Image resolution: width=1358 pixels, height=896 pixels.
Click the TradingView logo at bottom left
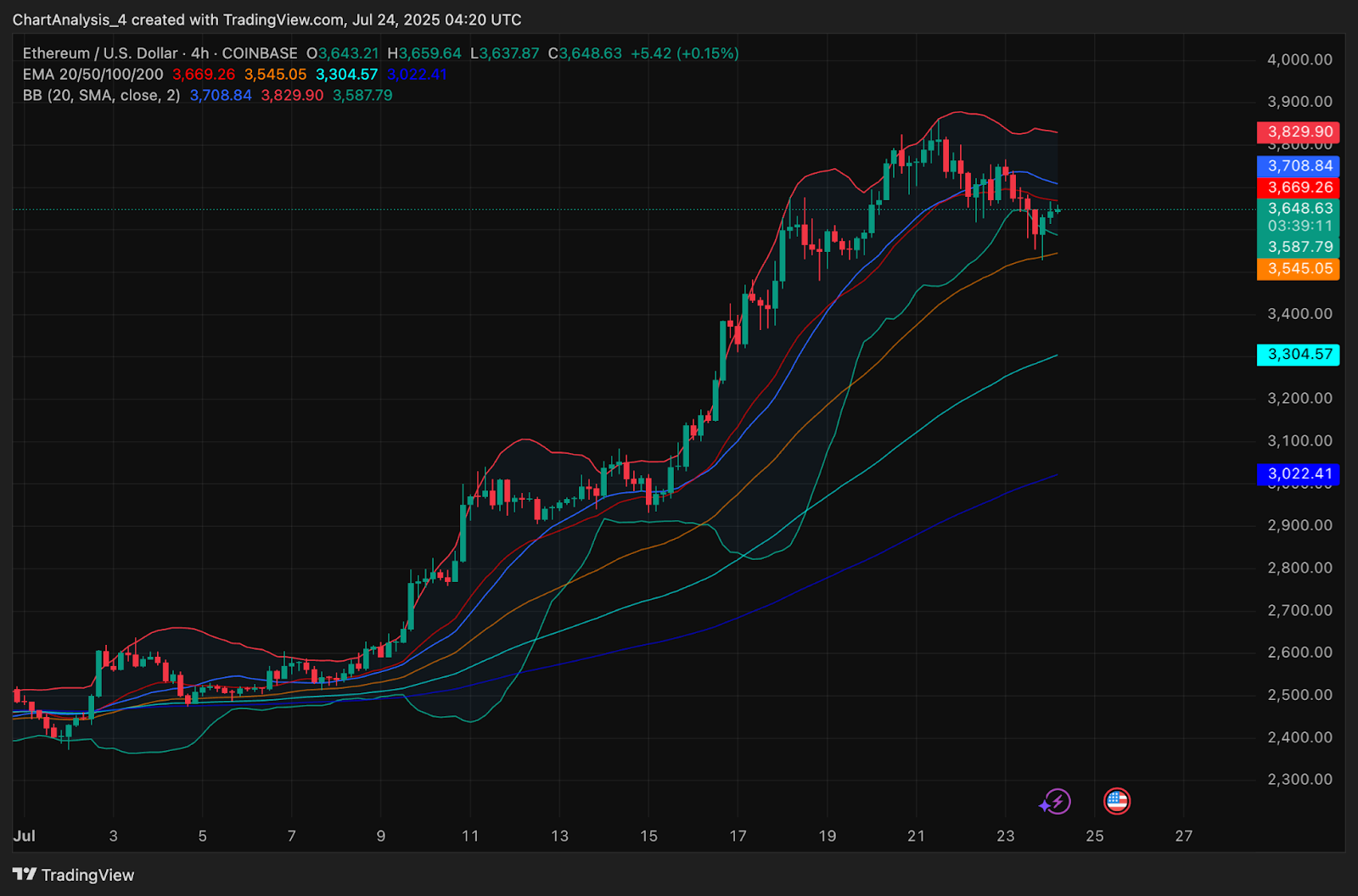point(73,875)
